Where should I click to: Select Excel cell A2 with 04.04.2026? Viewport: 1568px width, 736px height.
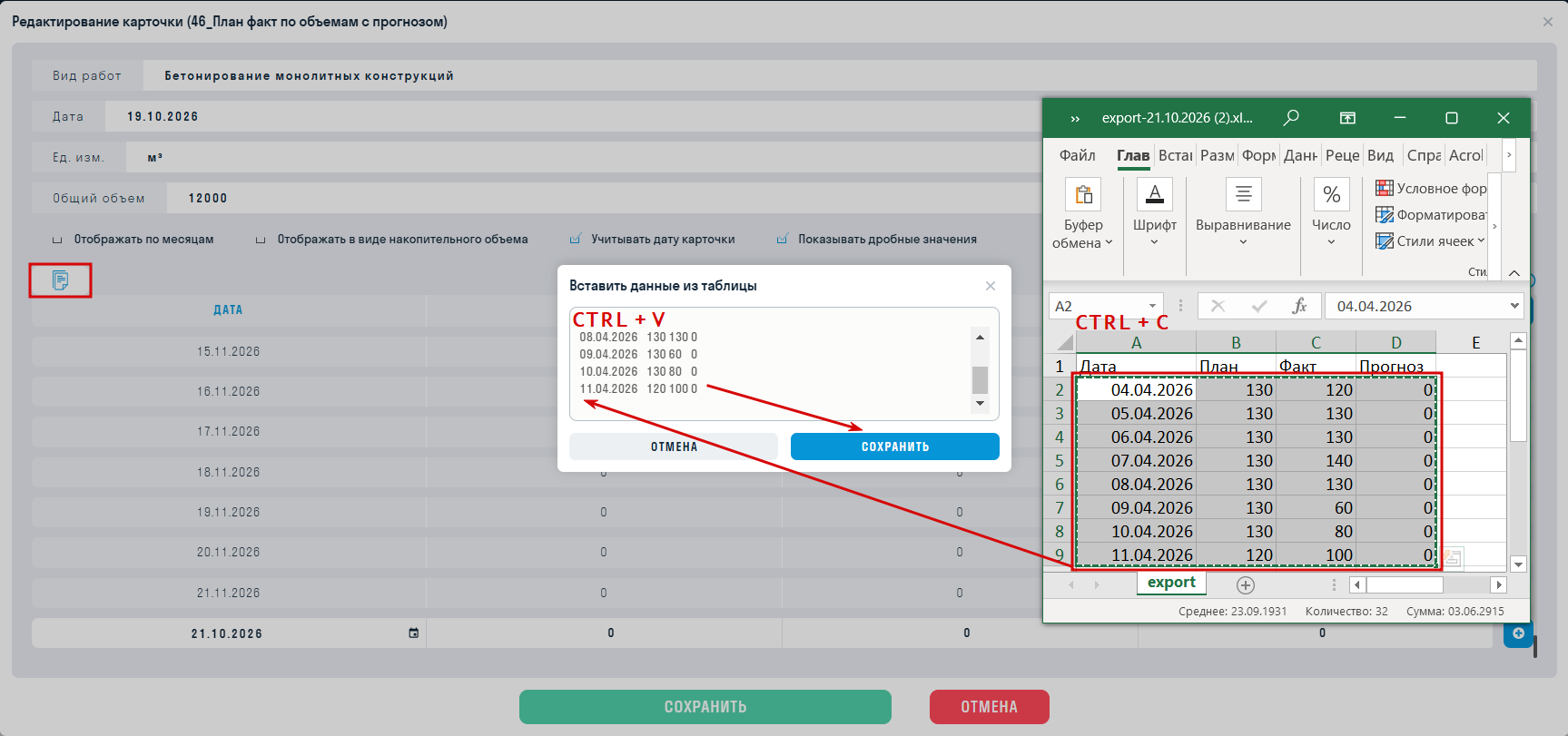coord(1136,390)
